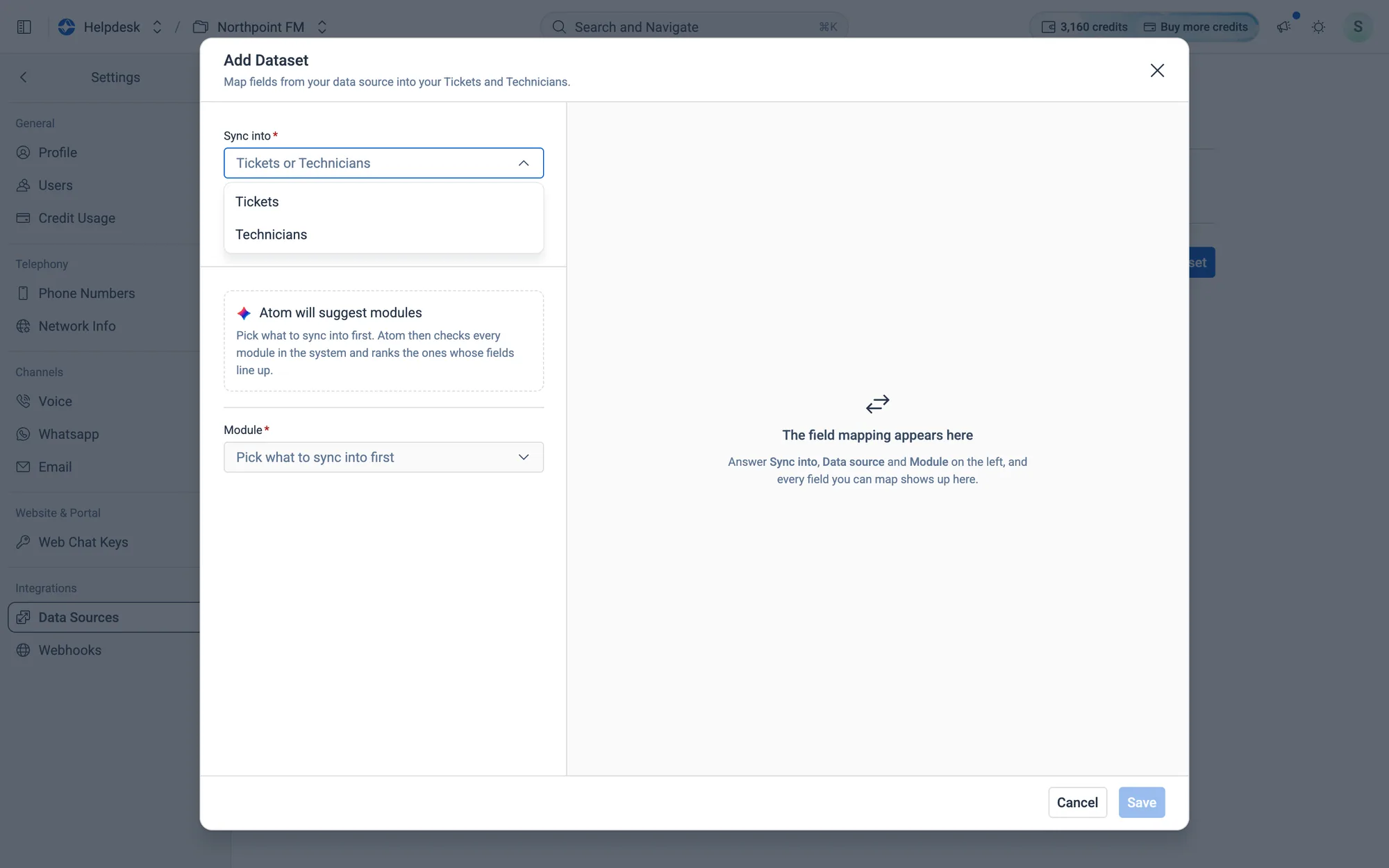This screenshot has height=868, width=1389.
Task: Click the Phone Numbers icon
Action: click(24, 293)
